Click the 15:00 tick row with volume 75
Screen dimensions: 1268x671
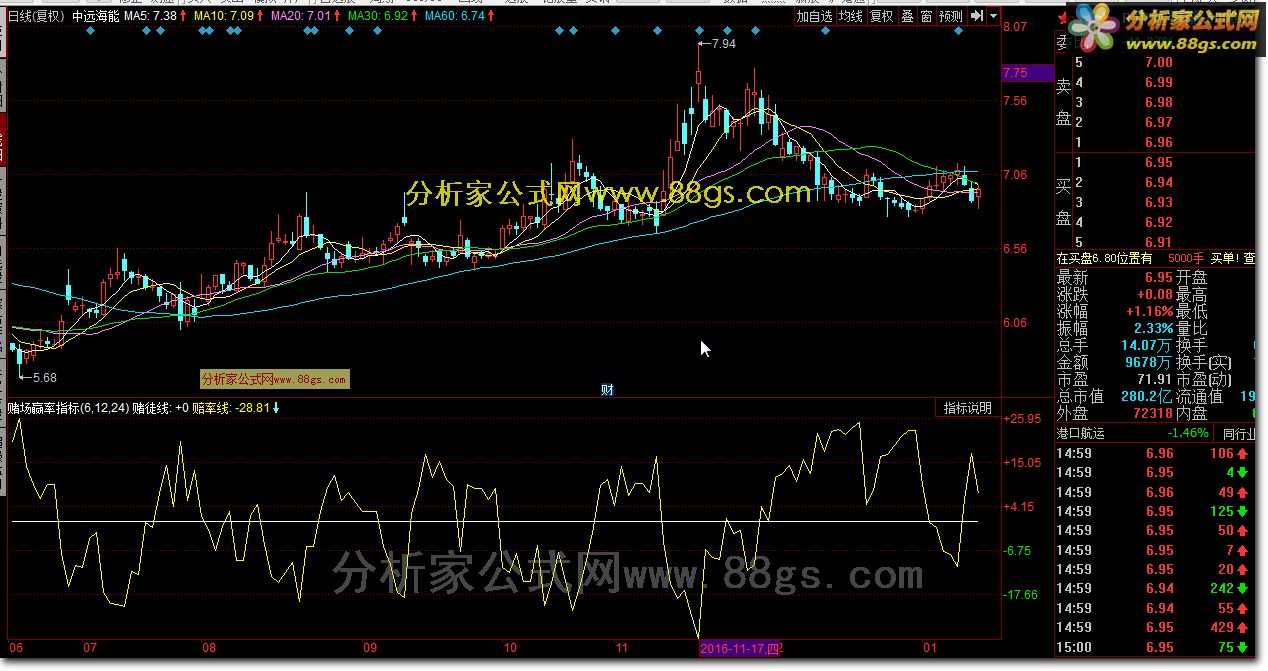1155,648
